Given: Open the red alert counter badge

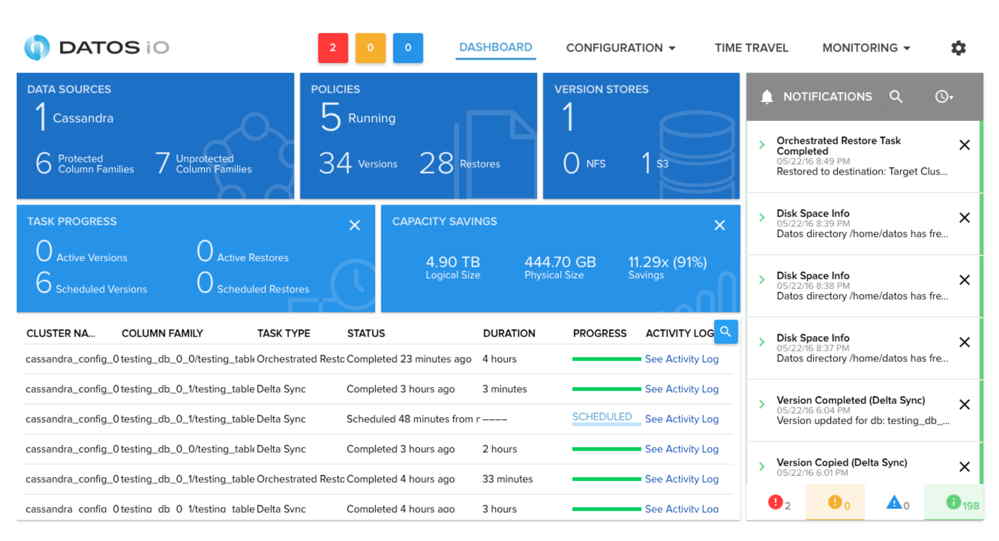Looking at the screenshot, I should coord(333,48).
